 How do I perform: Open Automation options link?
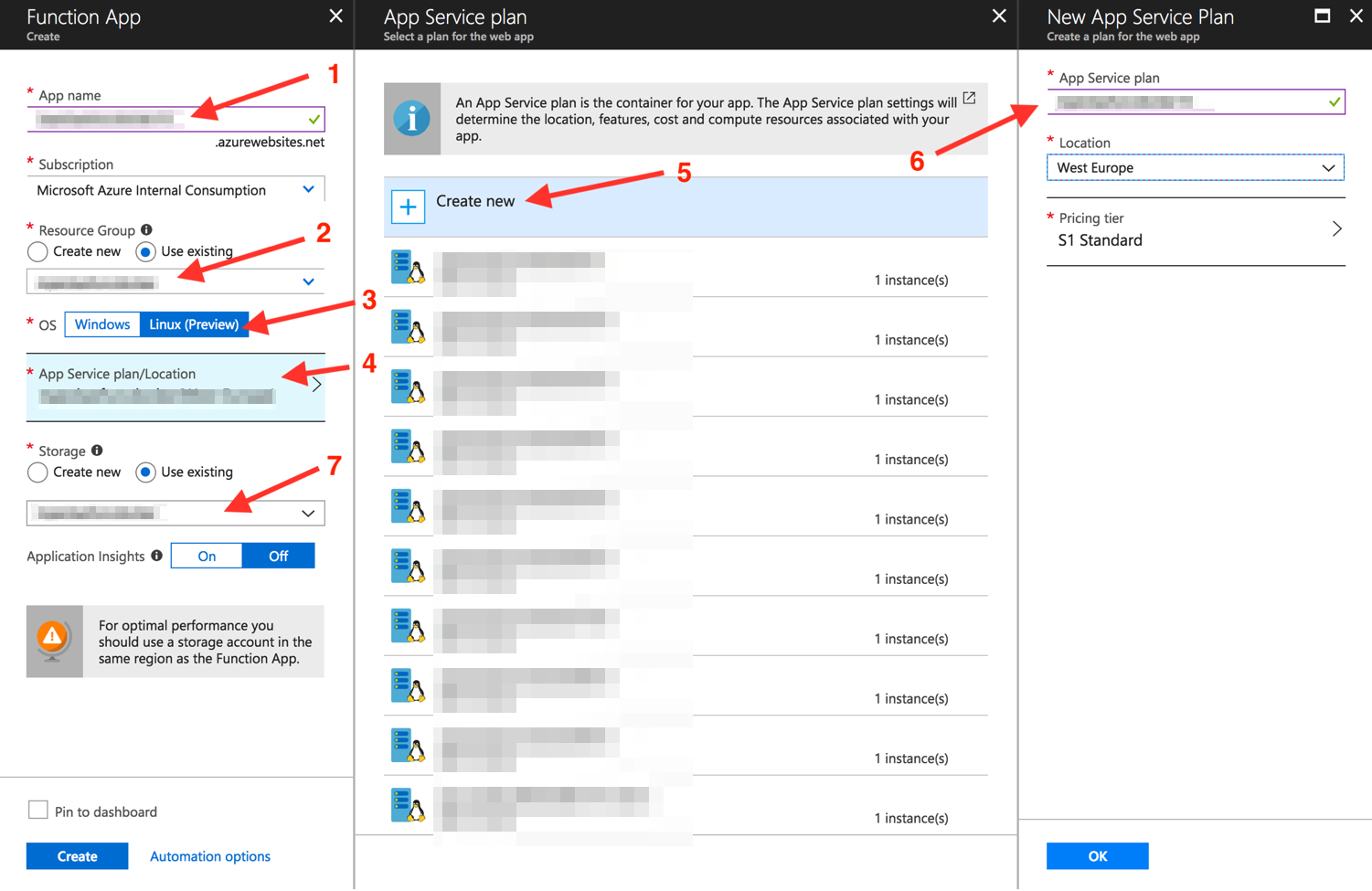(x=210, y=856)
